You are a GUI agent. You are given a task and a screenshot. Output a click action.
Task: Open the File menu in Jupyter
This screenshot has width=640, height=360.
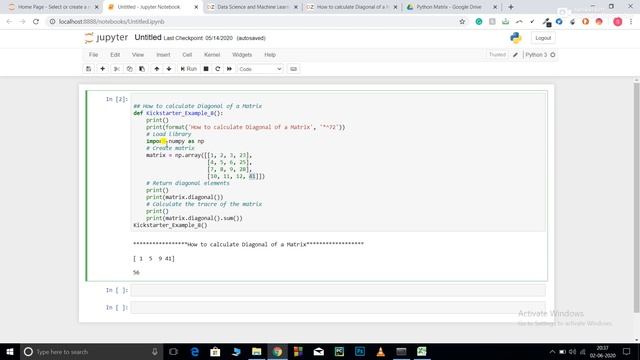tap(93, 55)
